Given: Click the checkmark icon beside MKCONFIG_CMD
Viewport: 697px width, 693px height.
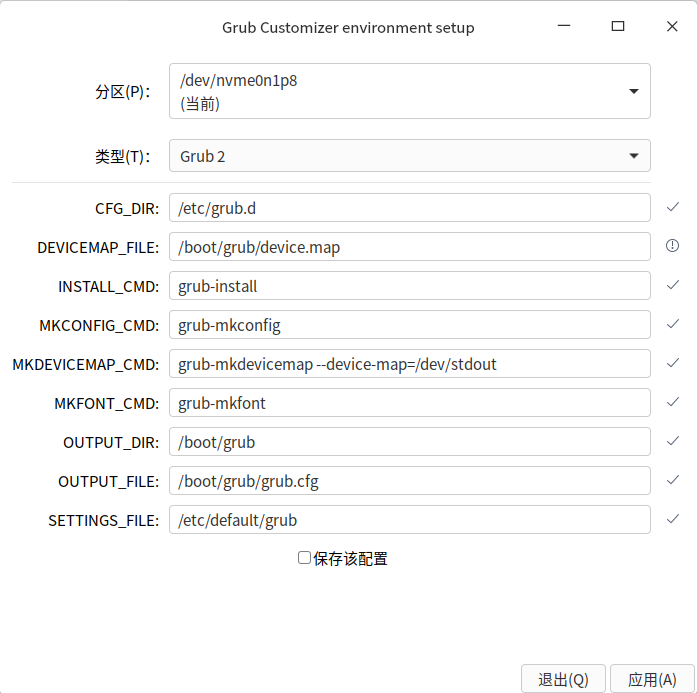Looking at the screenshot, I should 673,324.
